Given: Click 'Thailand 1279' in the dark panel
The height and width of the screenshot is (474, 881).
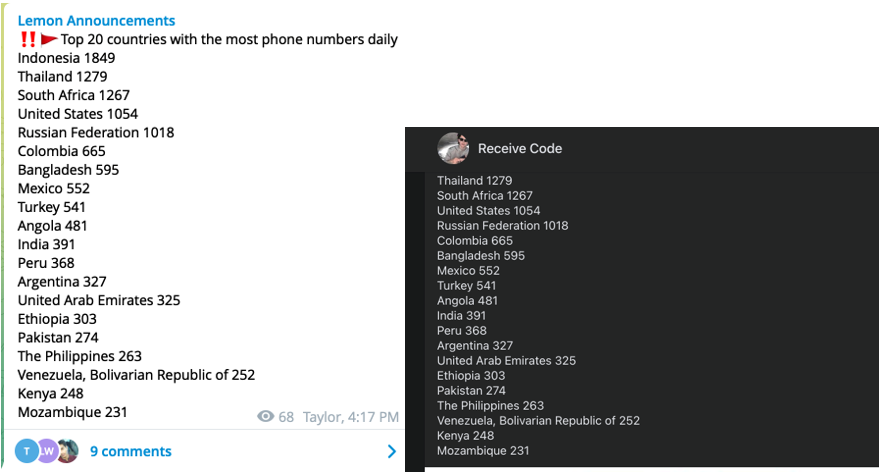Looking at the screenshot, I should point(474,181).
